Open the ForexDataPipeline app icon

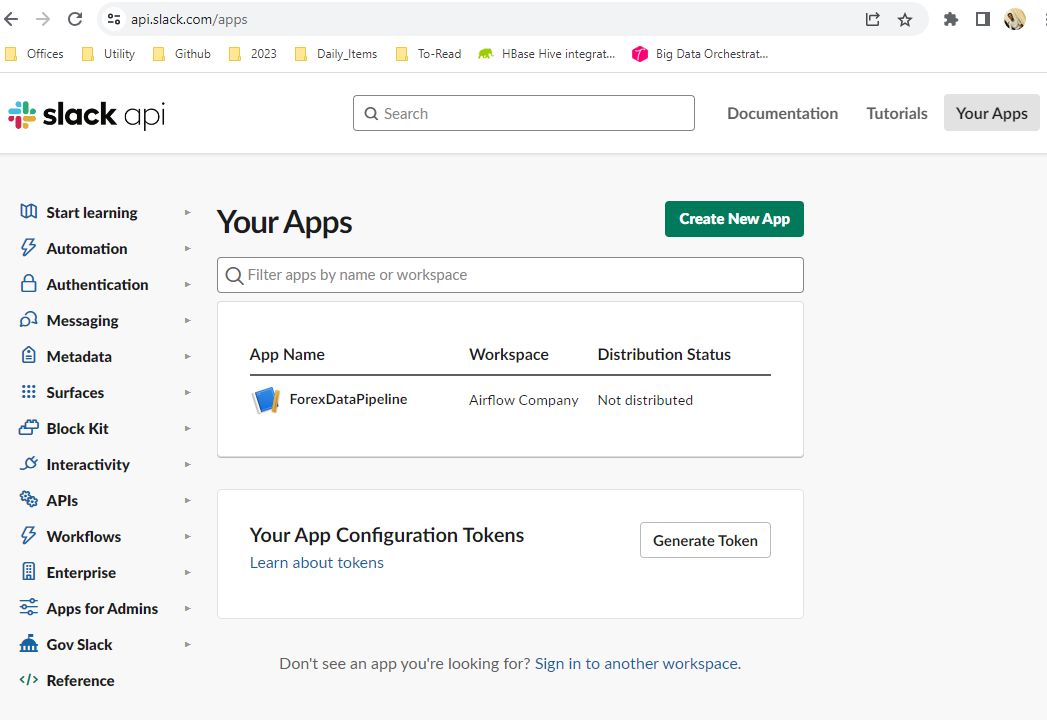(264, 399)
